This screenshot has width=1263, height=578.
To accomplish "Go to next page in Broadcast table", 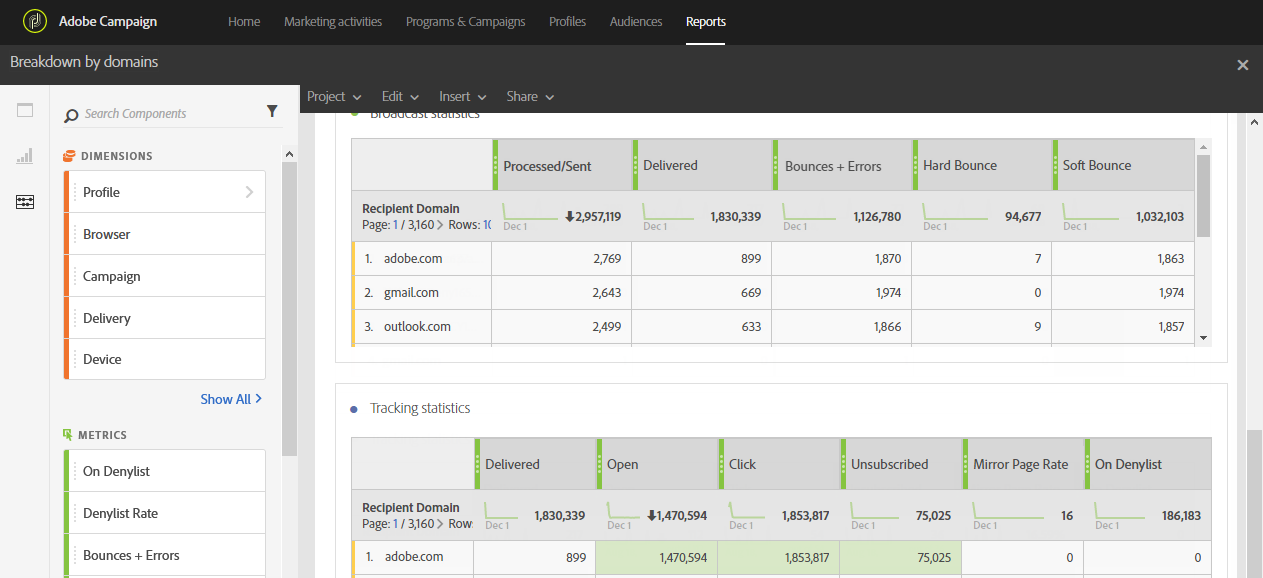I will 440,225.
